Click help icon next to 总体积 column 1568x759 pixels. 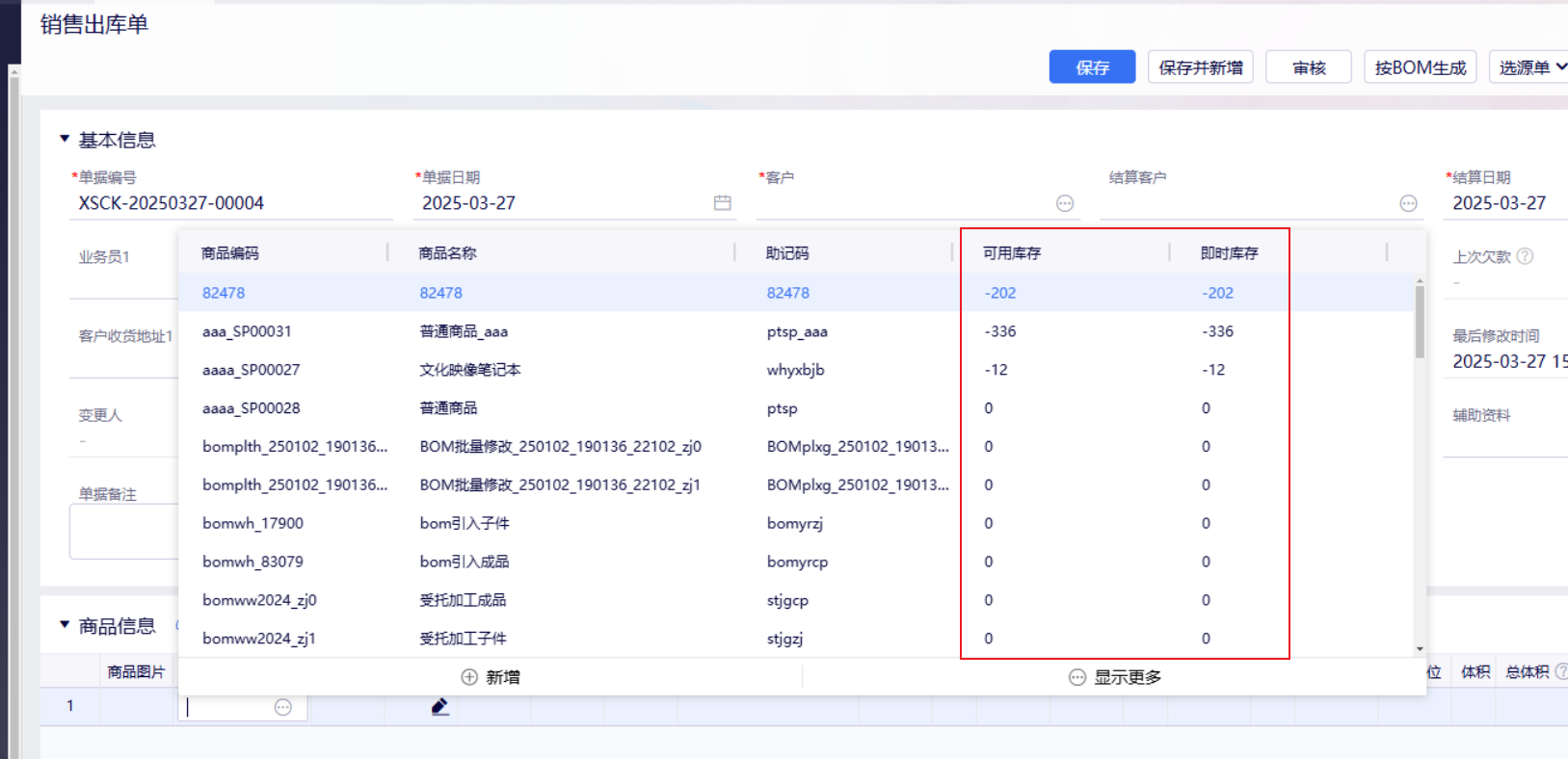(1562, 671)
